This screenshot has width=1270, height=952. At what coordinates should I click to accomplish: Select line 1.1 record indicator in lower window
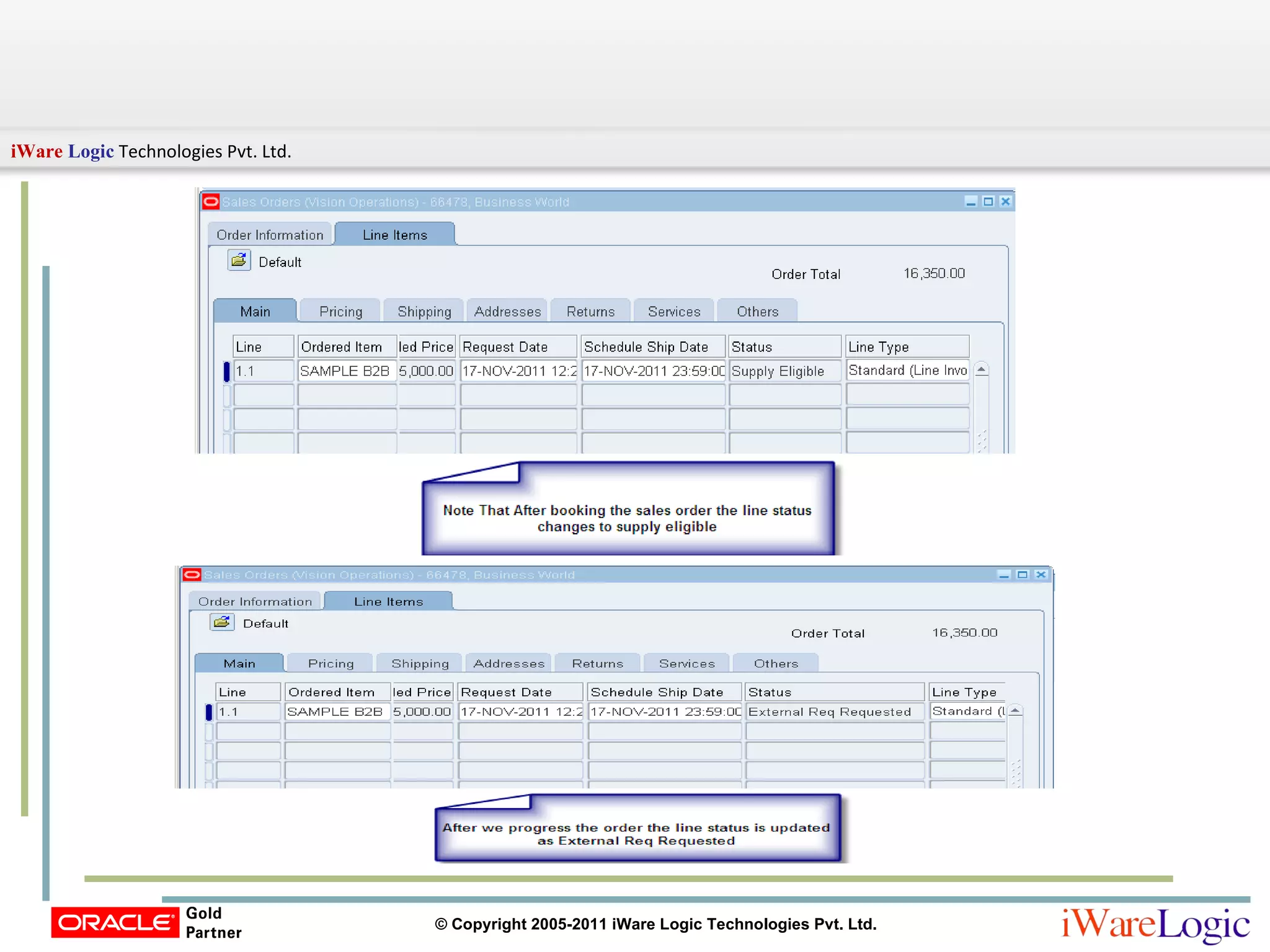click(x=209, y=712)
